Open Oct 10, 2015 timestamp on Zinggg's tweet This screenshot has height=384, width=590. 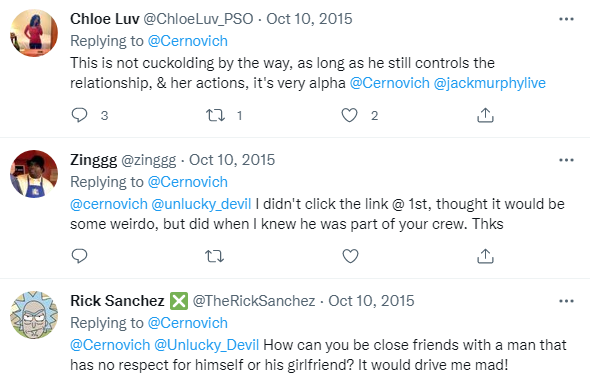[x=232, y=160]
